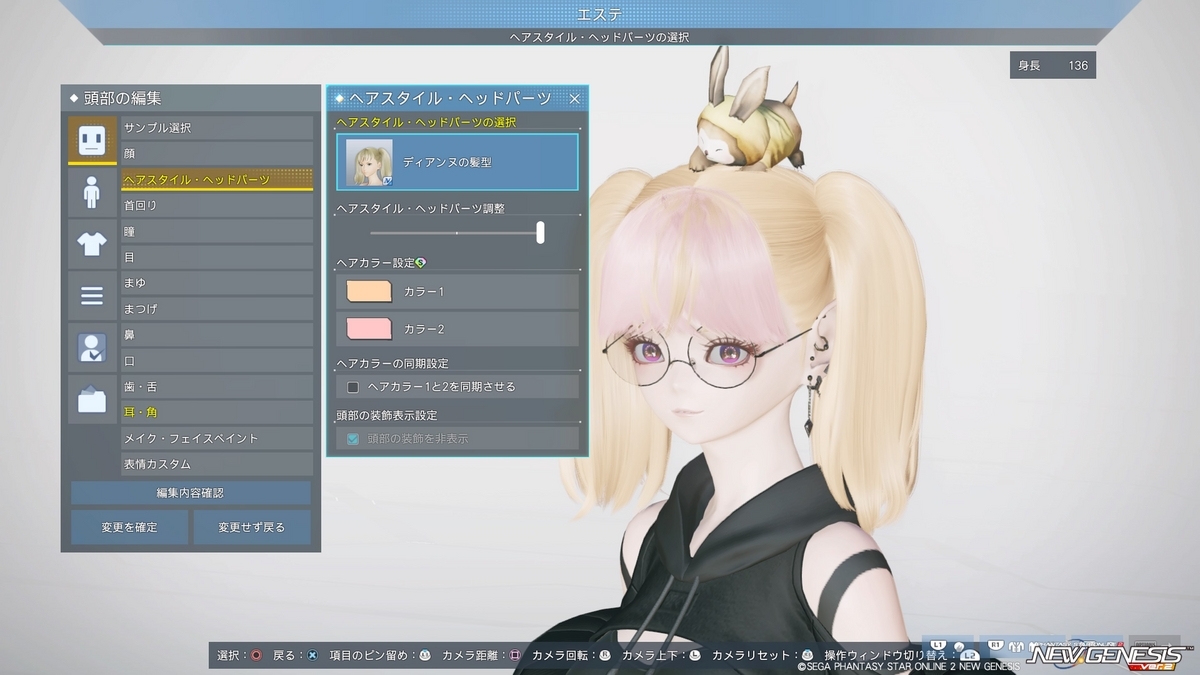Click 編集内容確認 button
Image resolution: width=1200 pixels, height=675 pixels.
pos(190,493)
